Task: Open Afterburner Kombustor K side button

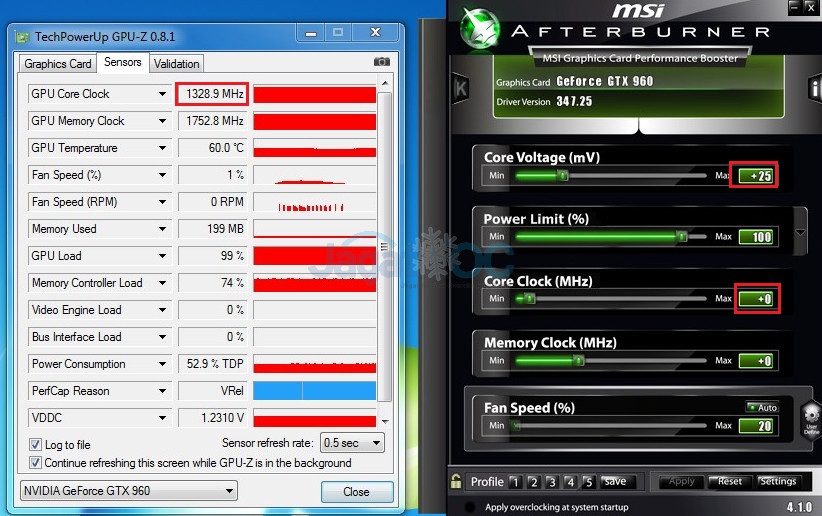Action: [460, 88]
